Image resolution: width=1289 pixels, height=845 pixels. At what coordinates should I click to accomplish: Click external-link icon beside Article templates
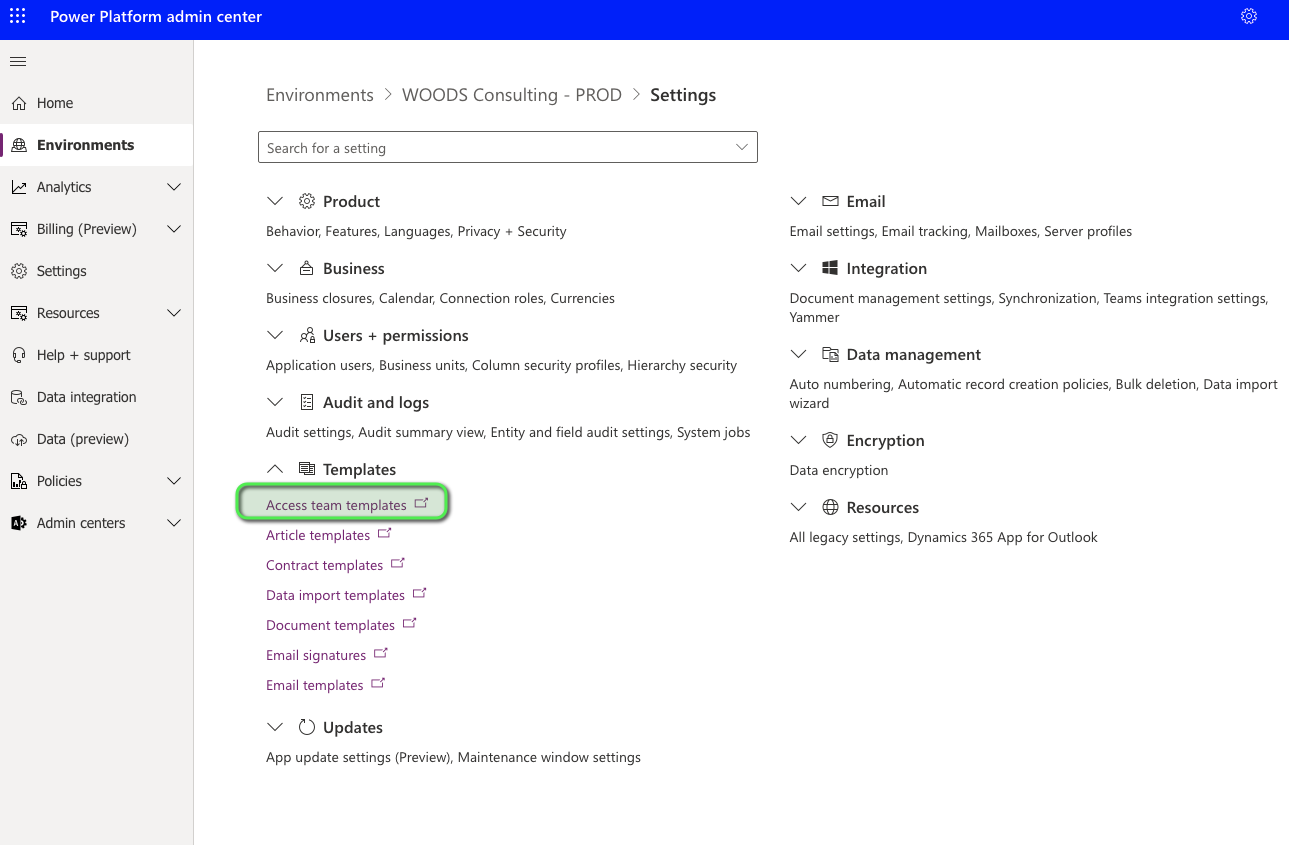coord(385,534)
